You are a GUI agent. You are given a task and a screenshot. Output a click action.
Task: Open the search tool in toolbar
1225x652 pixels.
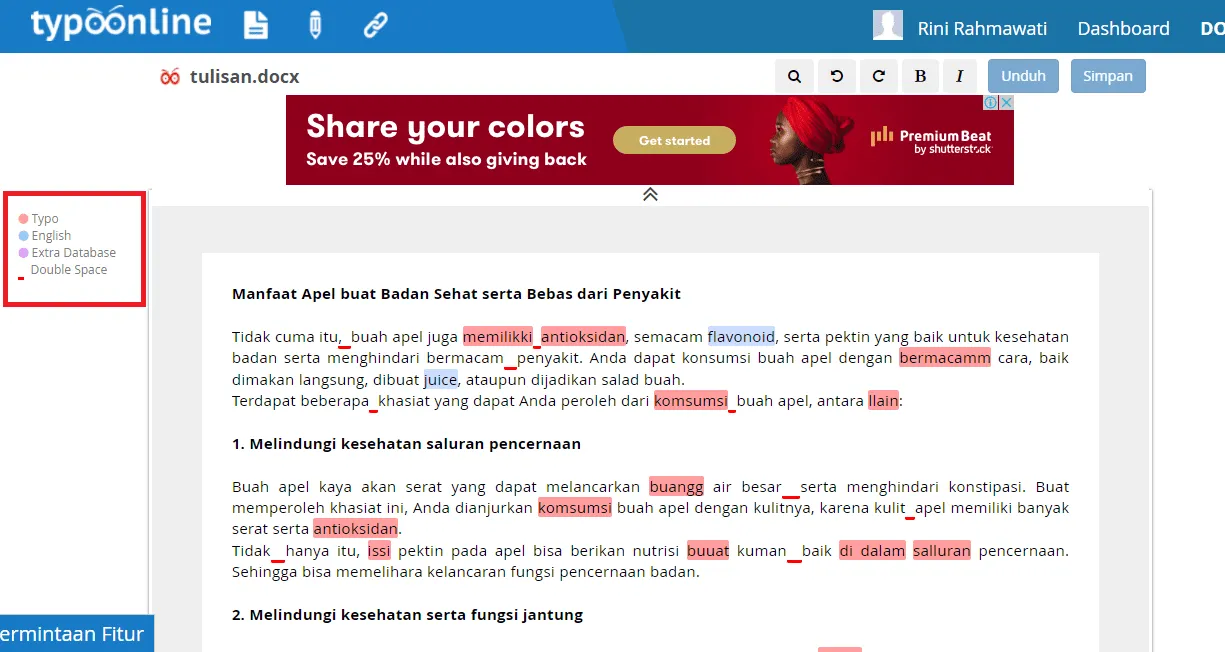(794, 76)
